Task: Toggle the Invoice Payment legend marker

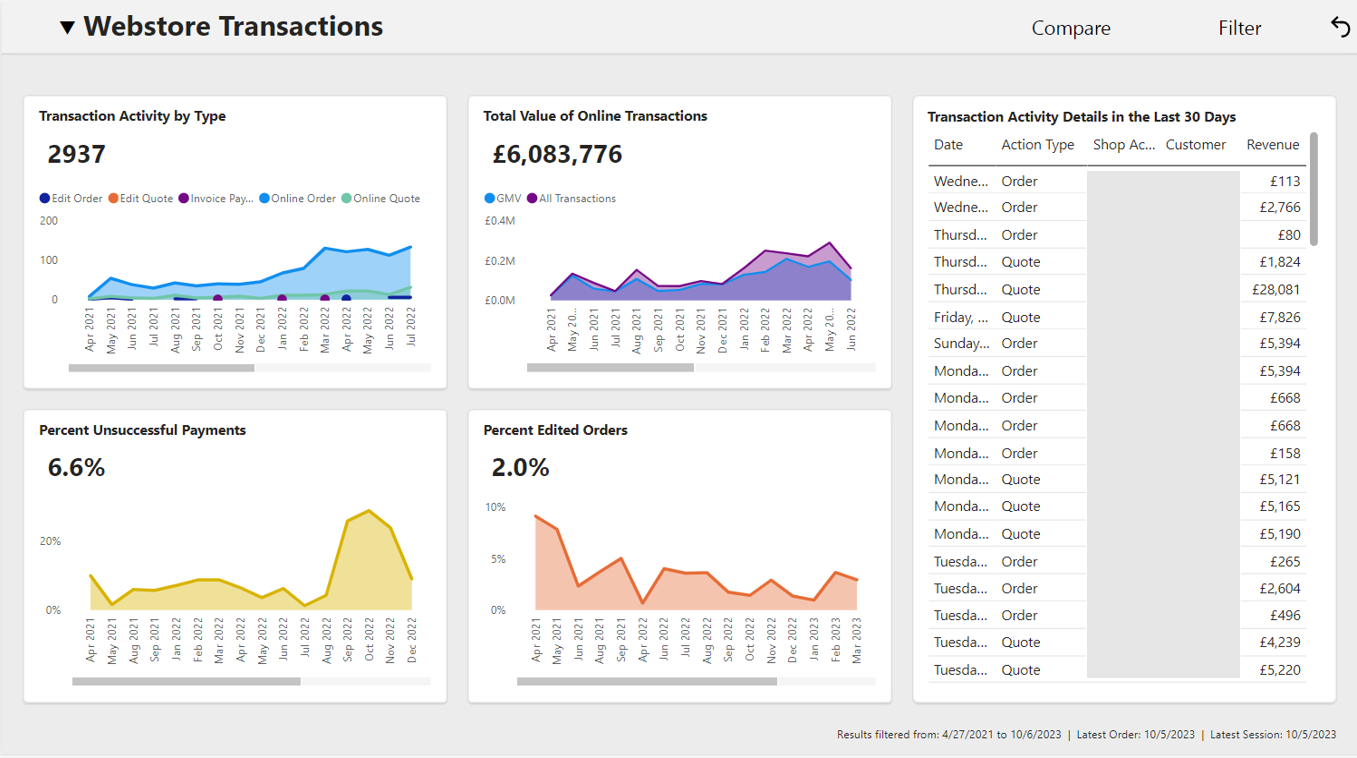Action: tap(183, 198)
